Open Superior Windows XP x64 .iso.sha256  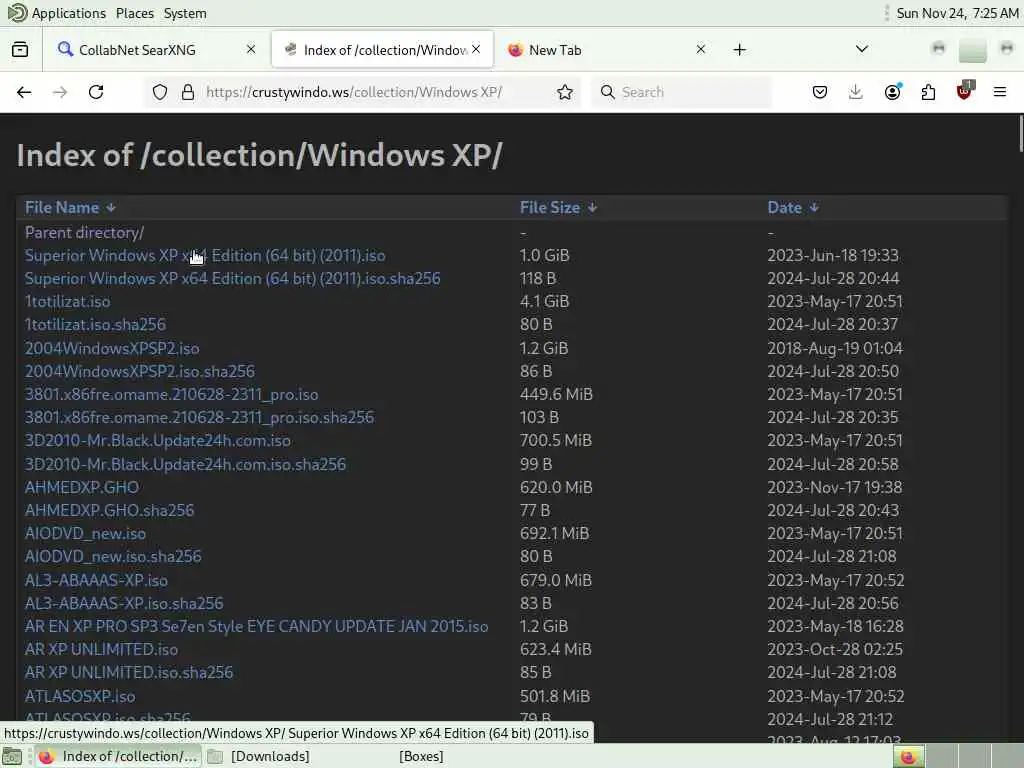click(232, 278)
